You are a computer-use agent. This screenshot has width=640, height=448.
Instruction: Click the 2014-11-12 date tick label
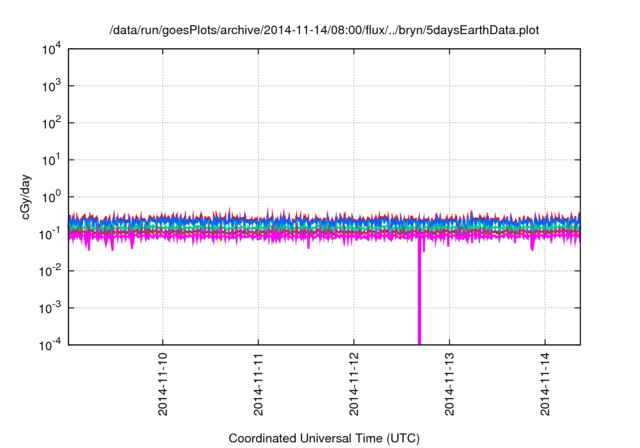tap(353, 384)
